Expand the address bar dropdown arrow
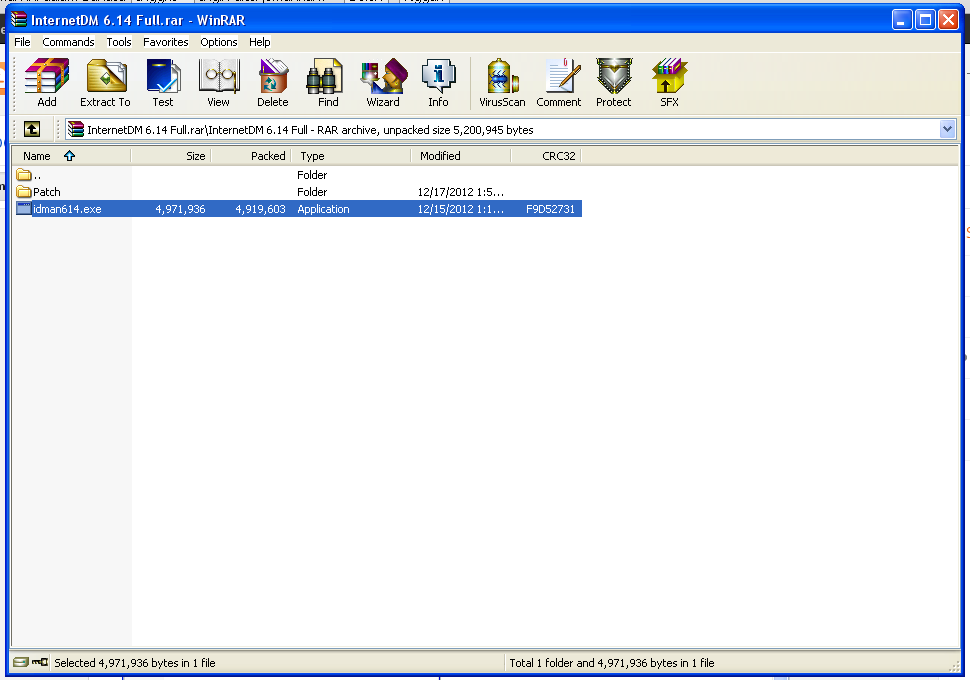This screenshot has width=970, height=680. pos(947,129)
